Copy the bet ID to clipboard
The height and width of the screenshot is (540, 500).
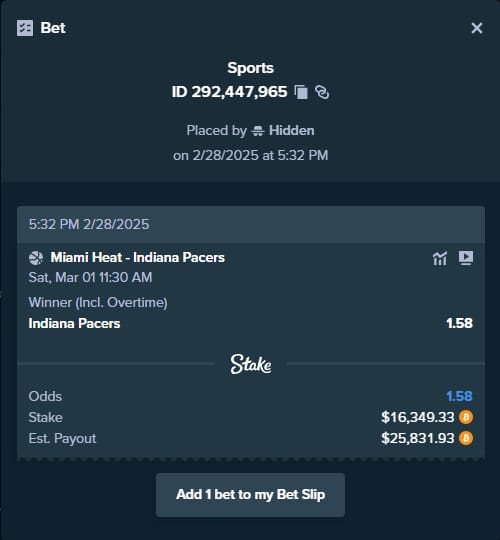click(301, 92)
